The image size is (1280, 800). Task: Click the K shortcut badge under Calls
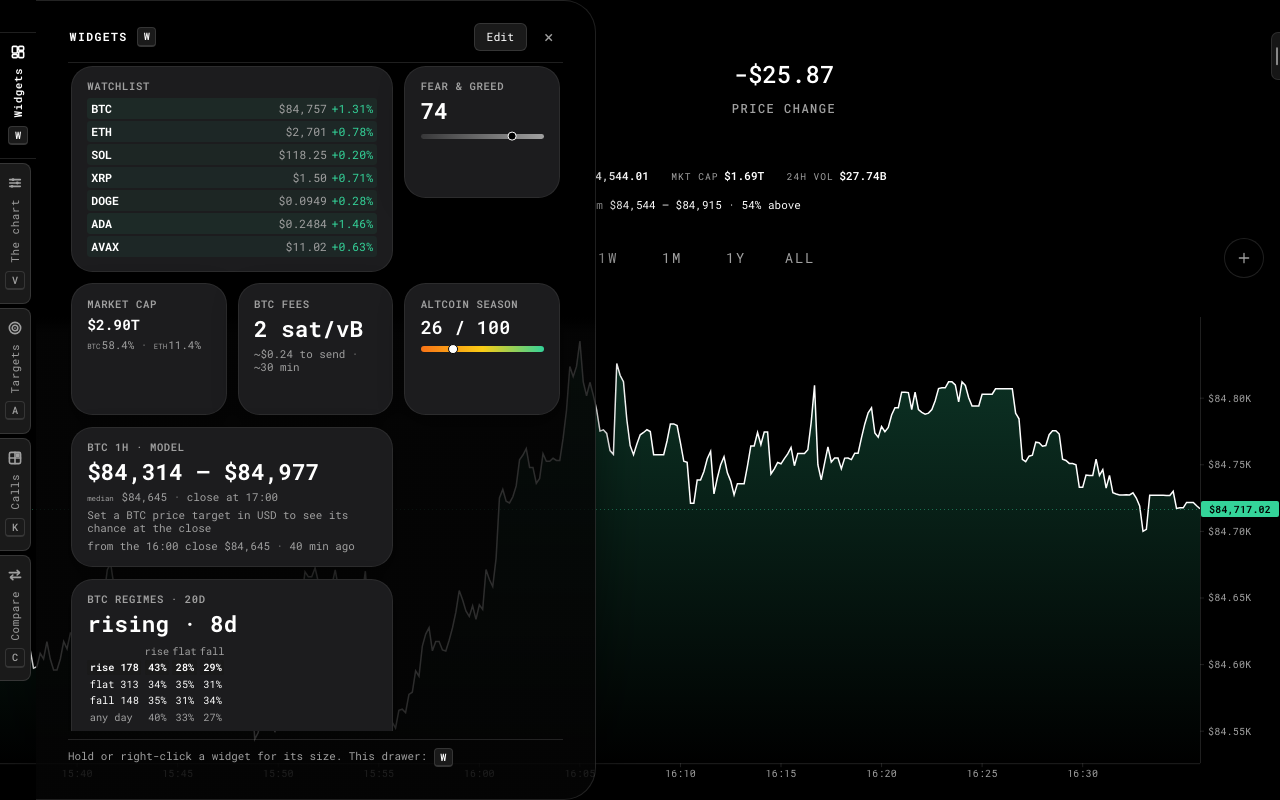pyautogui.click(x=15, y=527)
